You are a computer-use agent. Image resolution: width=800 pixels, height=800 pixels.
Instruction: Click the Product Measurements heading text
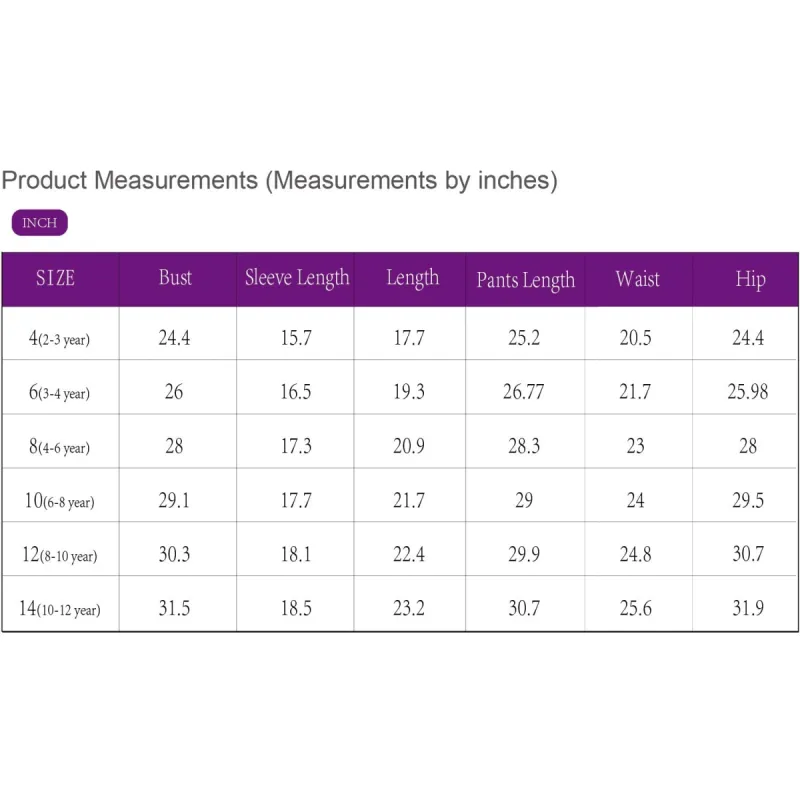click(279, 181)
